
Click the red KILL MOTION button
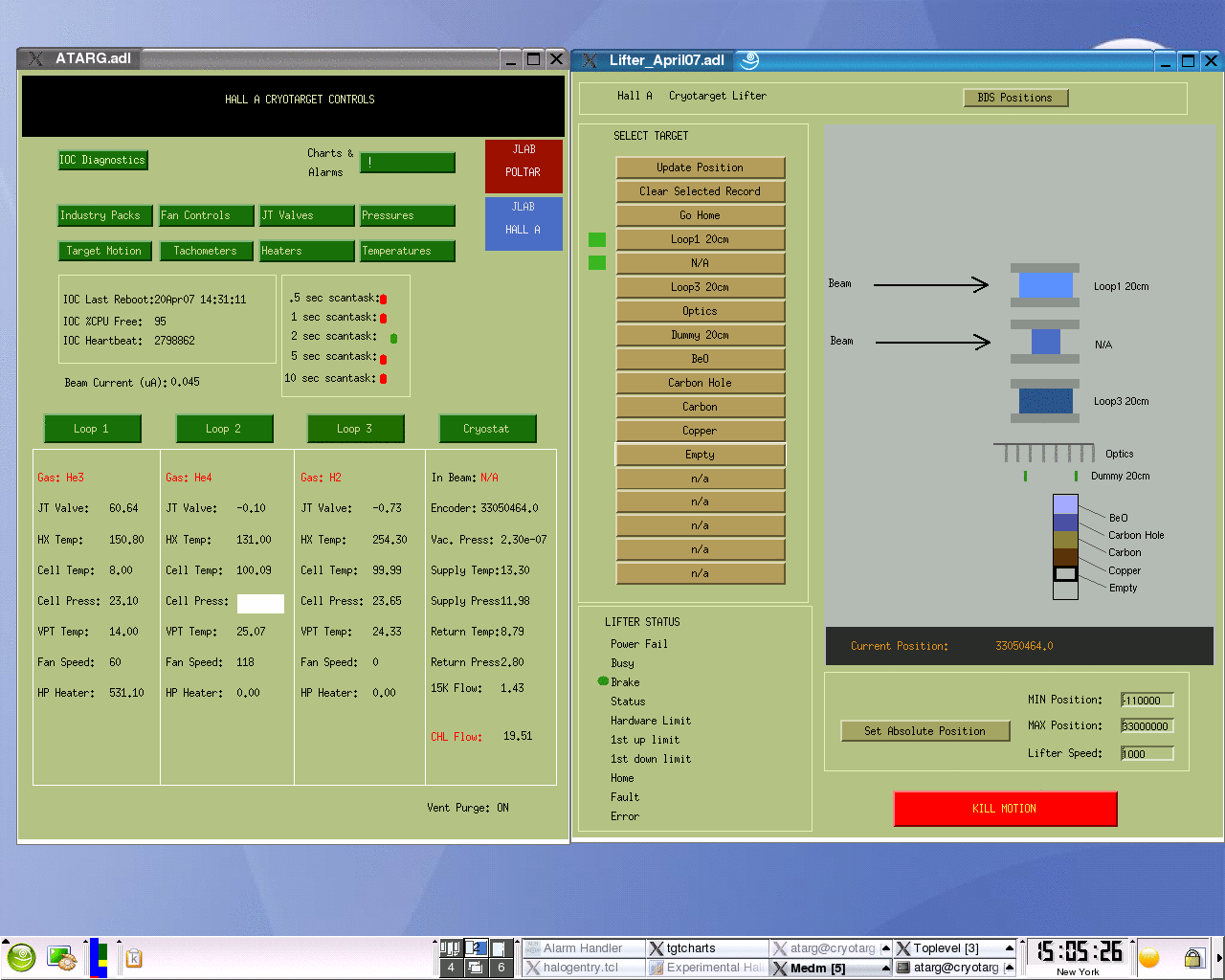(1005, 809)
